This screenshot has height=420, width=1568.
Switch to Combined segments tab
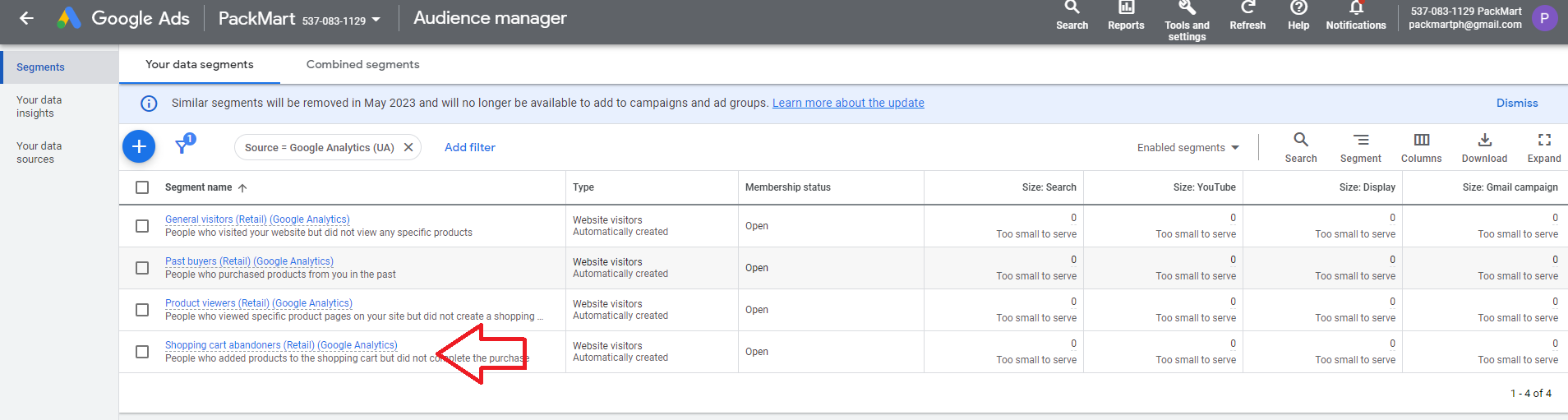coord(362,64)
